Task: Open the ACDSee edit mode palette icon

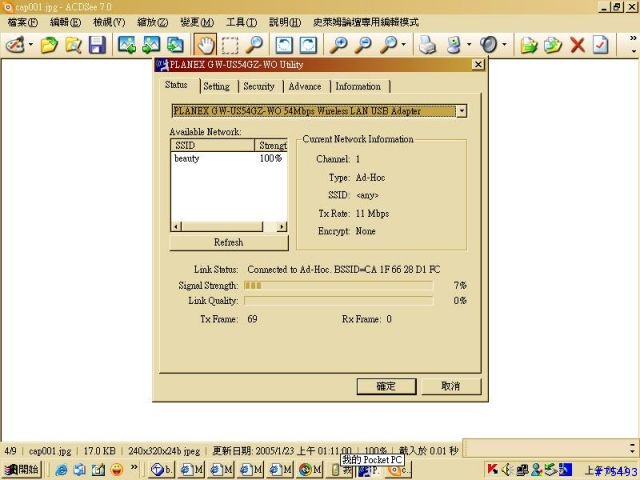Action: [x=15, y=44]
